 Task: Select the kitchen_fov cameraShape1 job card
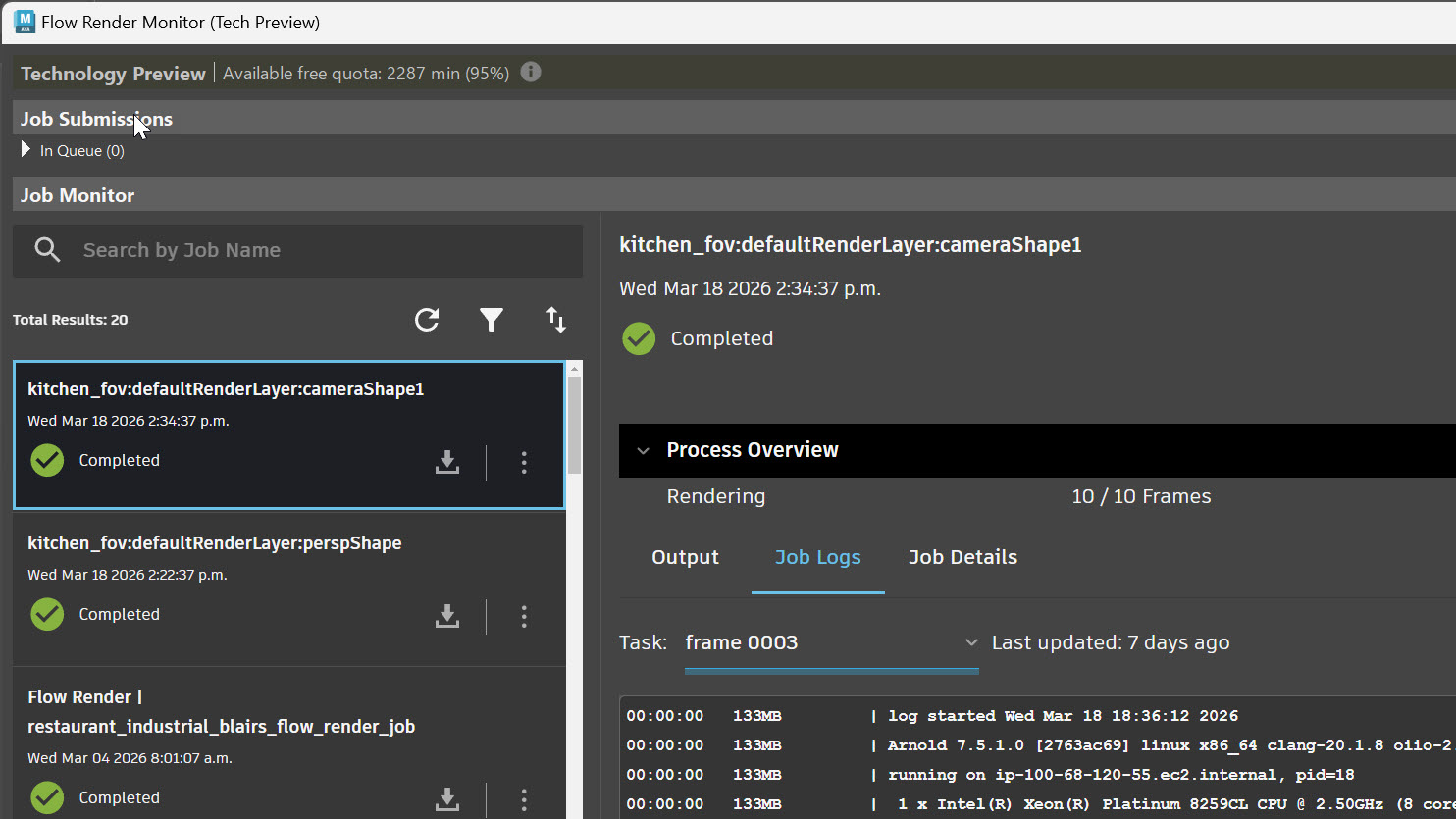[289, 435]
